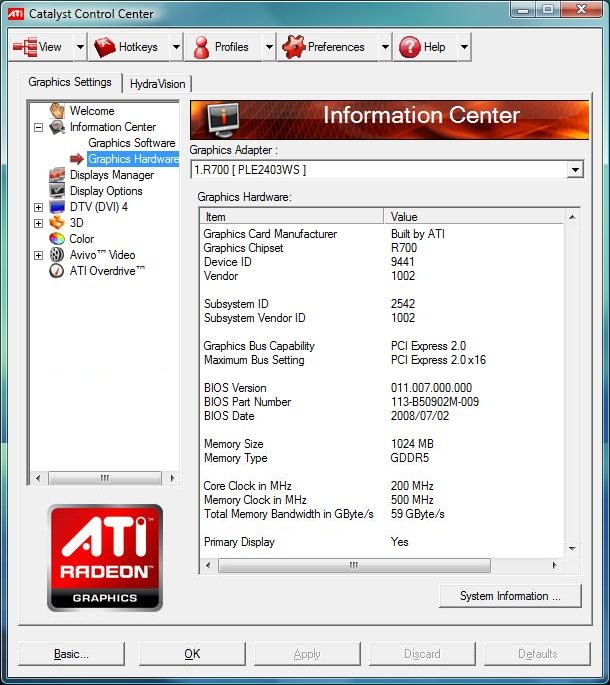
Task: Click the Welcome hand icon
Action: pyautogui.click(x=57, y=111)
